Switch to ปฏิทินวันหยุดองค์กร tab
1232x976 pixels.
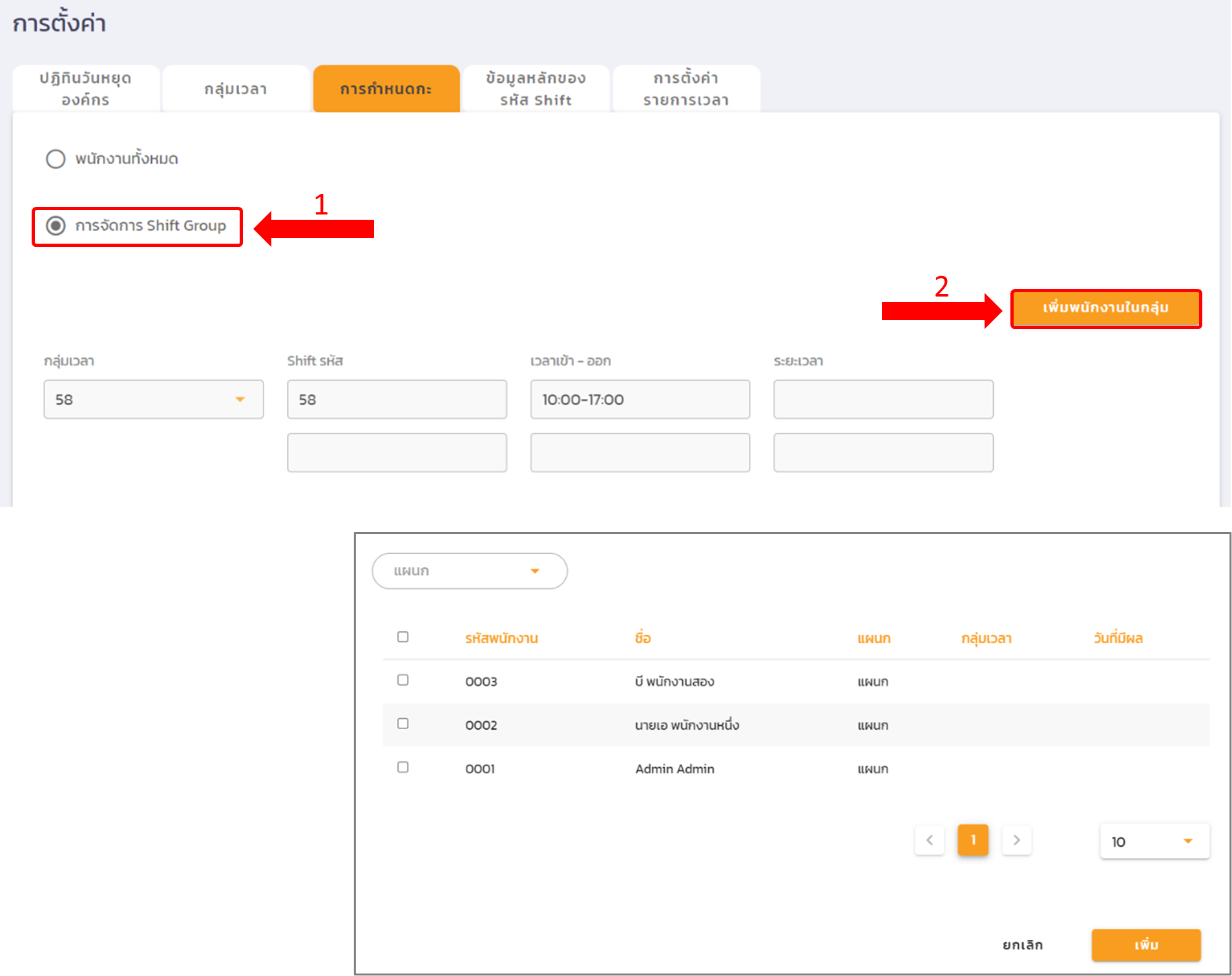pos(86,89)
